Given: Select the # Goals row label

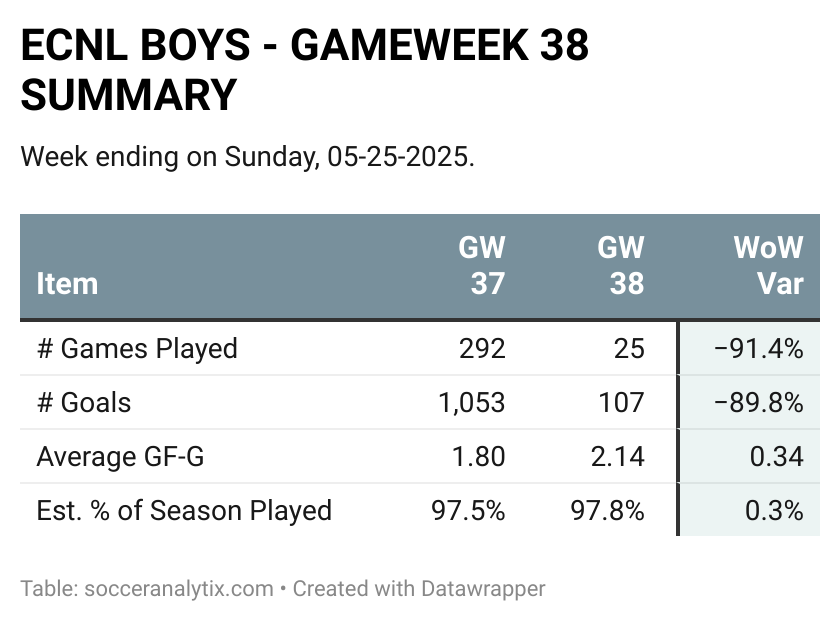Looking at the screenshot, I should pyautogui.click(x=84, y=402).
